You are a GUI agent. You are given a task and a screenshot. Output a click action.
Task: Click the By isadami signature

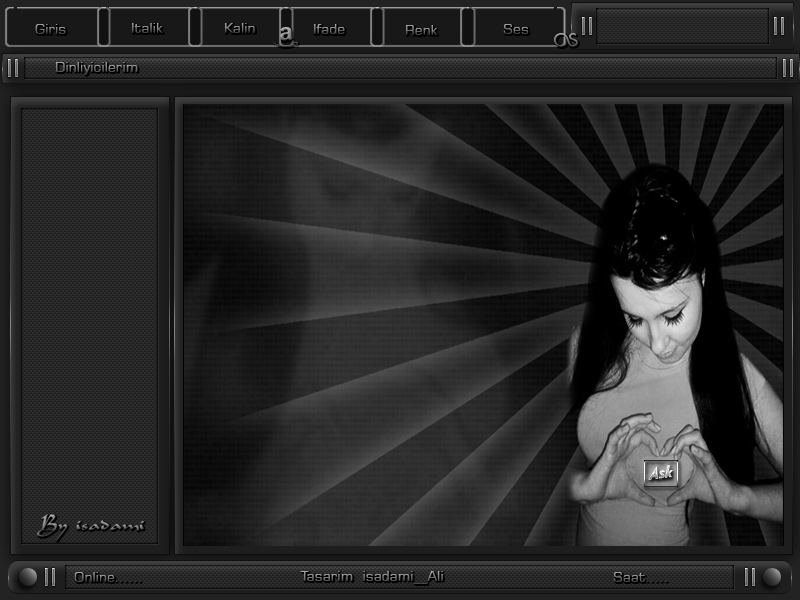click(x=91, y=527)
